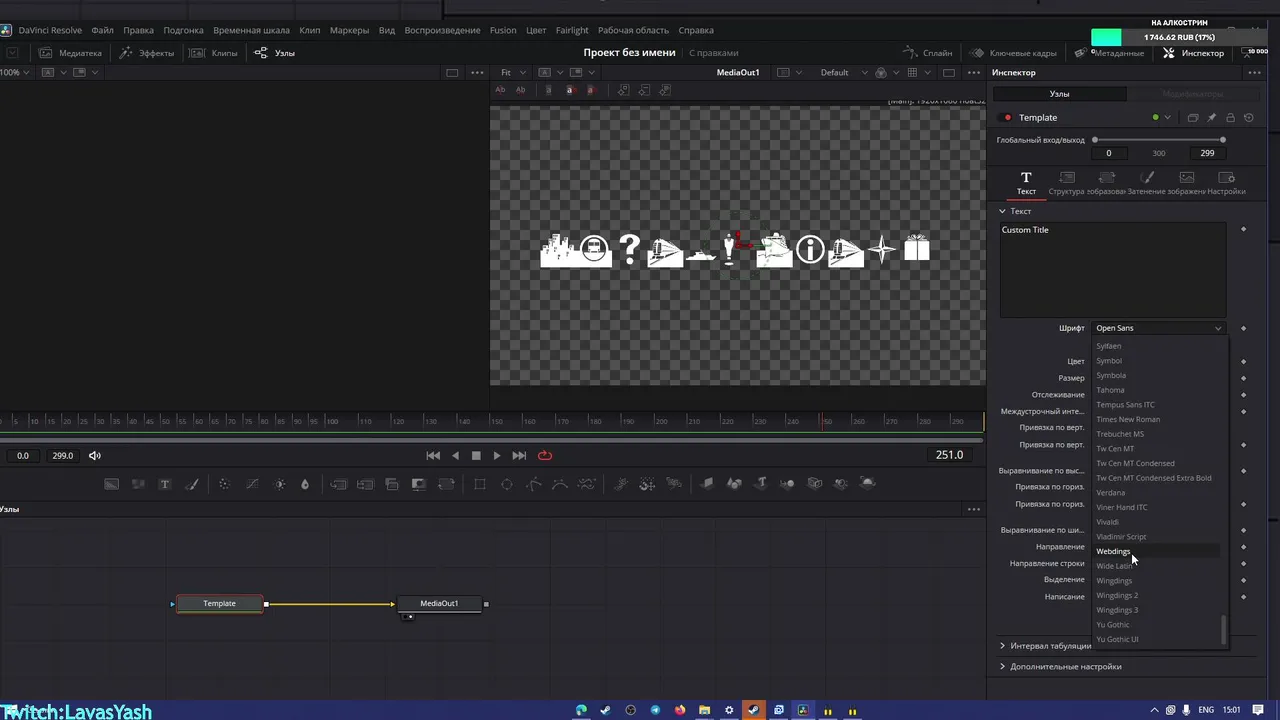Image resolution: width=1280 pixels, height=720 pixels.
Task: Toggle the Metadata panel
Action: 1110,53
